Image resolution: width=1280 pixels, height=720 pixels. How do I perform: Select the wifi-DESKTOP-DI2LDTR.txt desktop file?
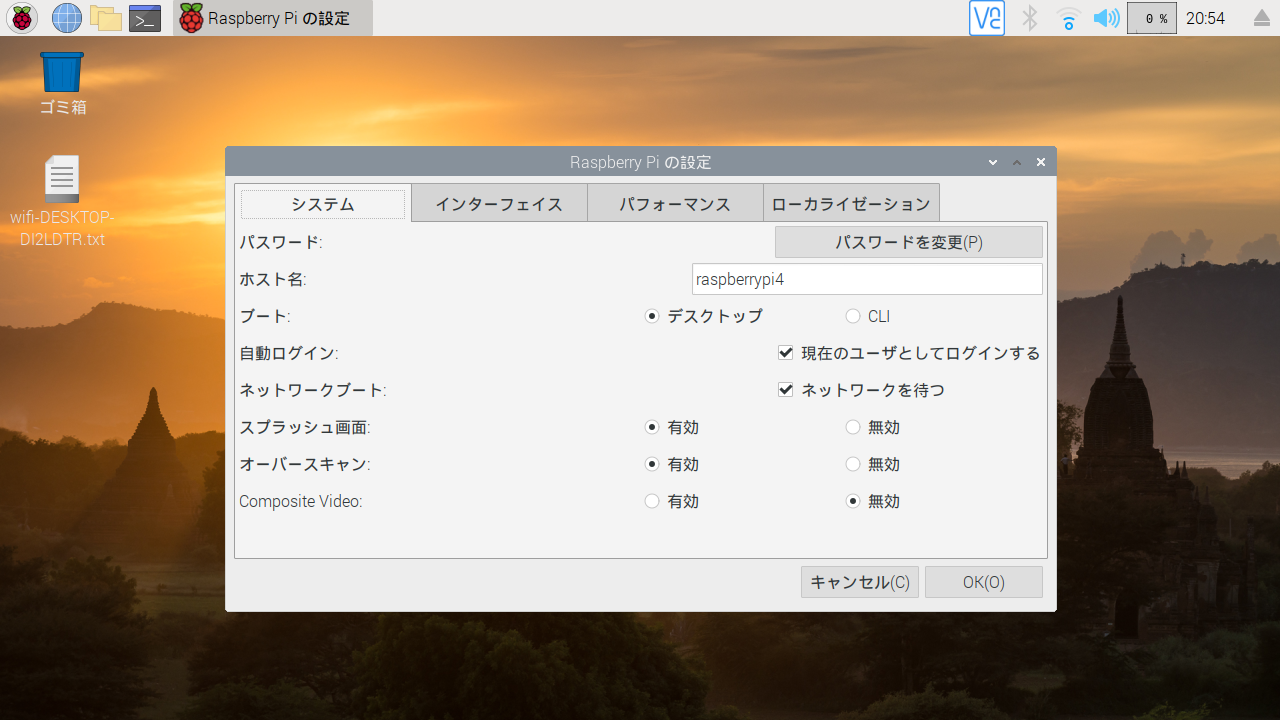point(62,202)
